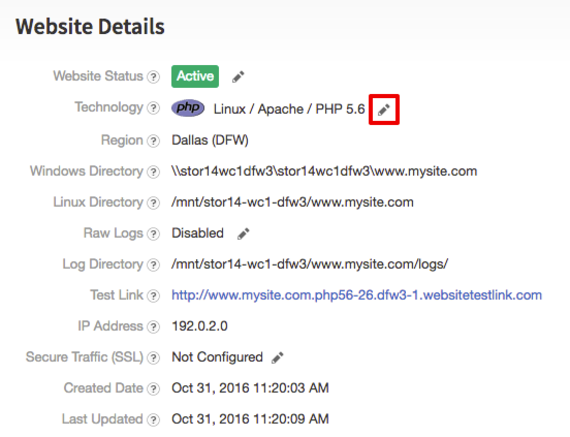Click the help icon beside Created Date
Screen dimensions: 570x437
[153, 389]
